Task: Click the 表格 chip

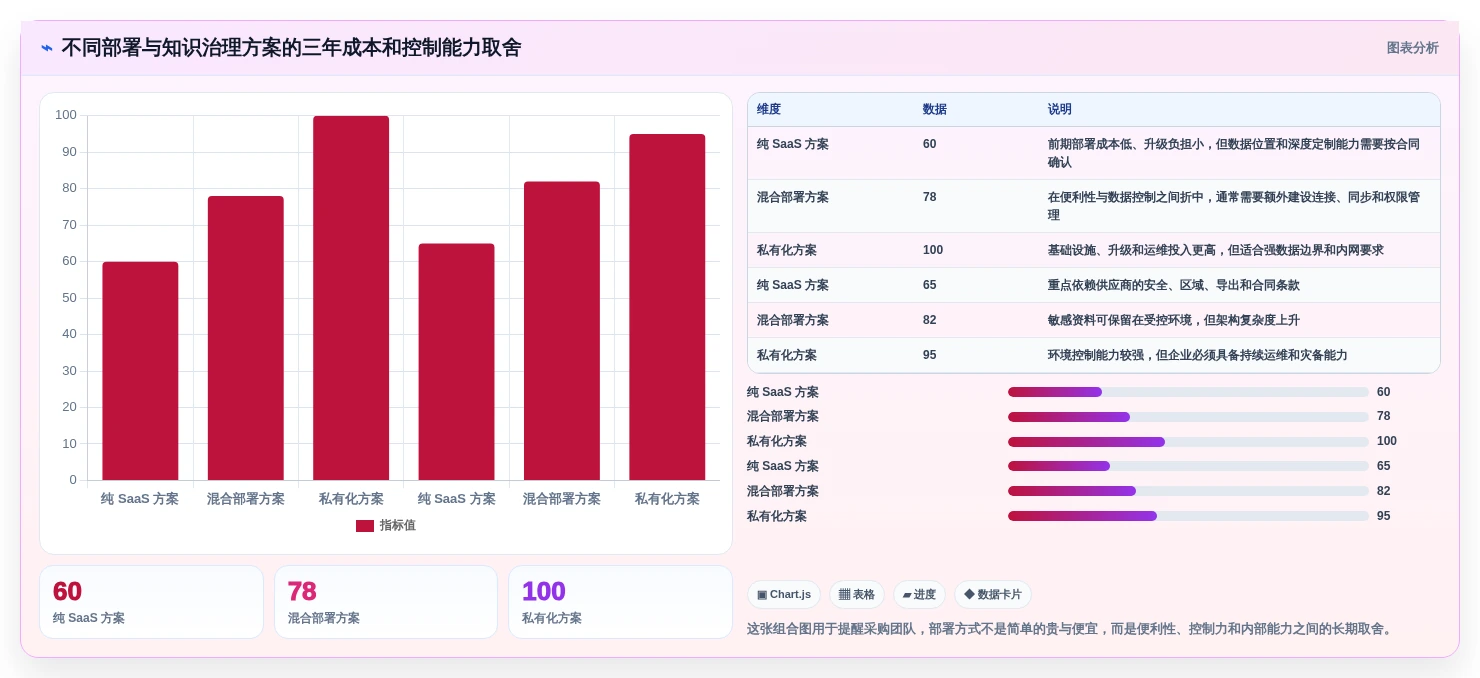Action: 857,595
